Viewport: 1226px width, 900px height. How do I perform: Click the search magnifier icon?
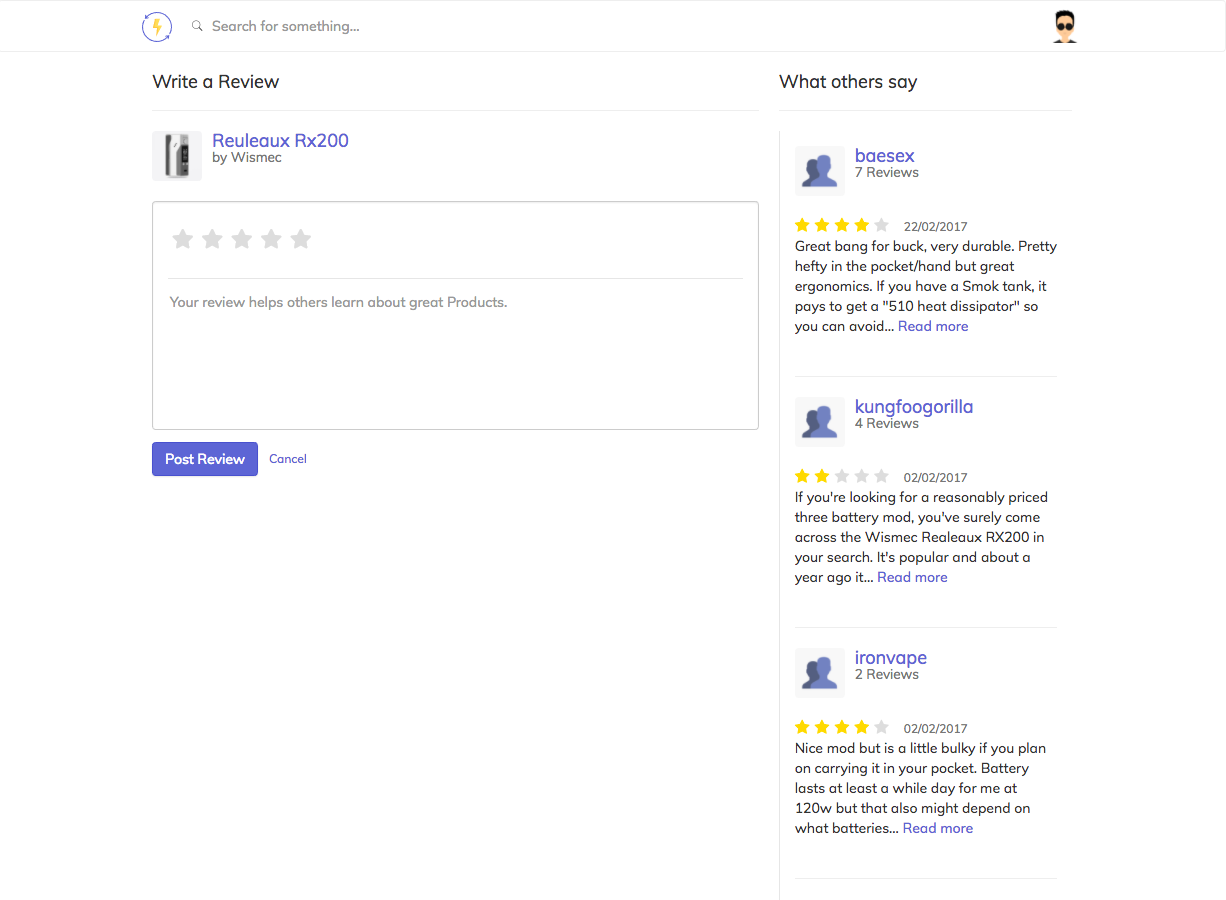click(x=197, y=26)
